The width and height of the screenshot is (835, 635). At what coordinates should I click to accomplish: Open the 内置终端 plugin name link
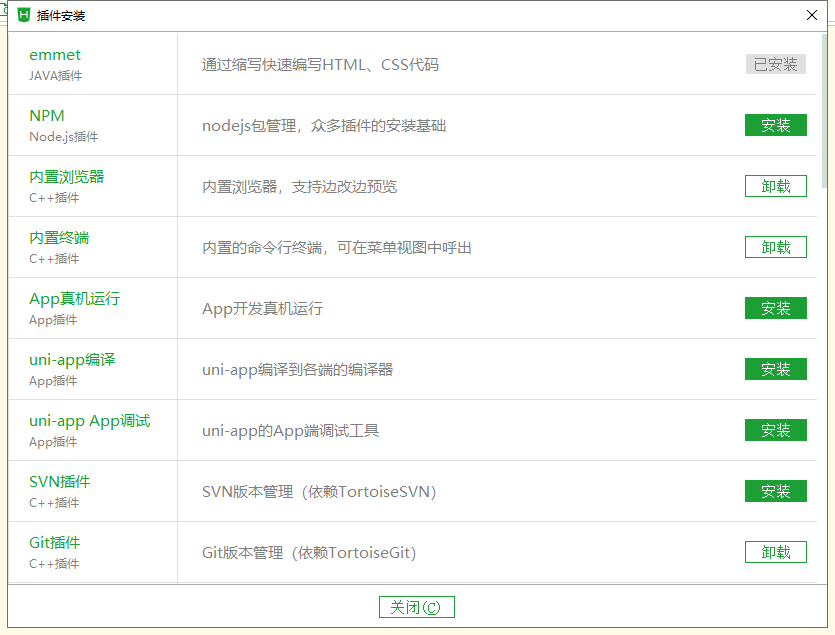click(x=59, y=238)
